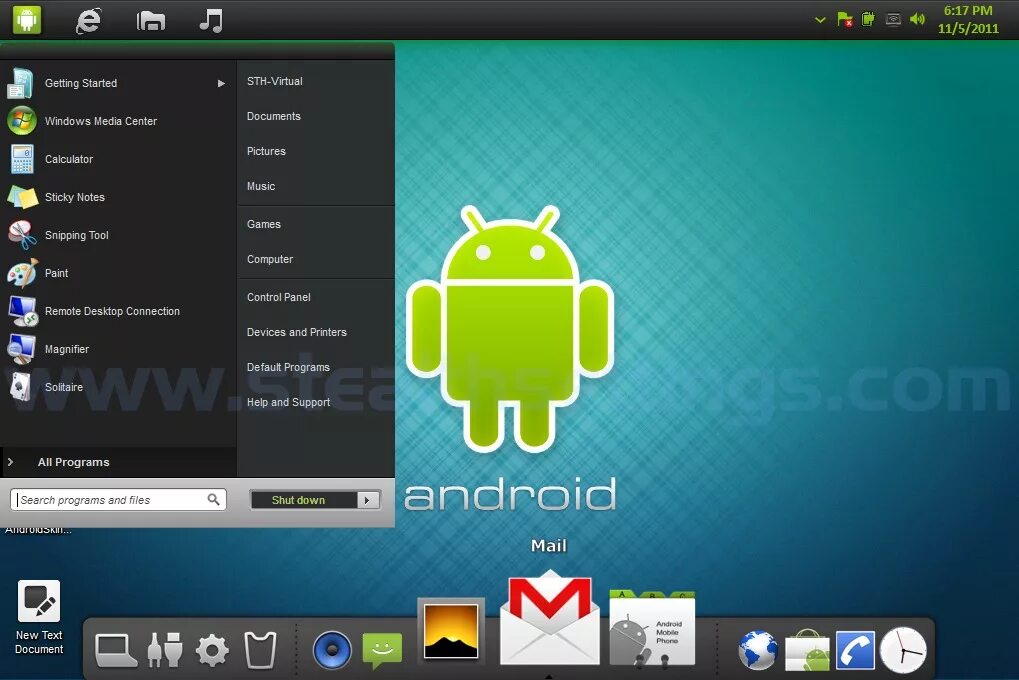
Task: Click the Sticky Notes yellow icon
Action: tap(23, 197)
